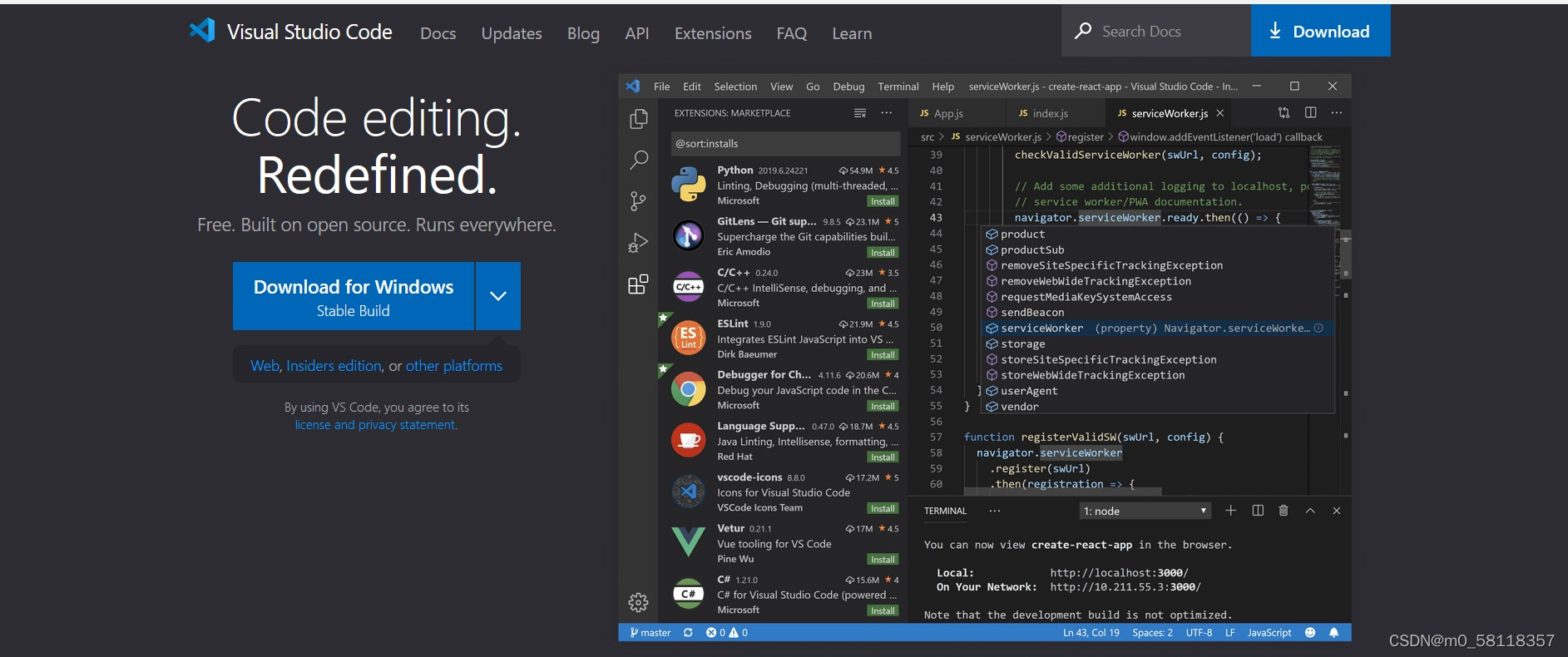Install the Python extension
The width and height of the screenshot is (1568, 657).
tap(883, 201)
